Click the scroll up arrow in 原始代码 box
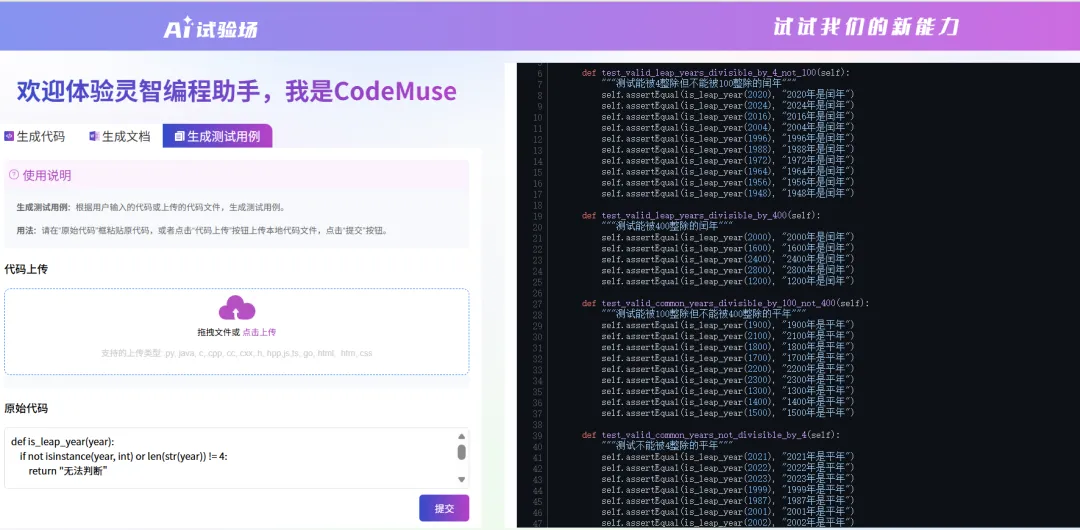Viewport: 1080px width, 530px height. pos(461,436)
